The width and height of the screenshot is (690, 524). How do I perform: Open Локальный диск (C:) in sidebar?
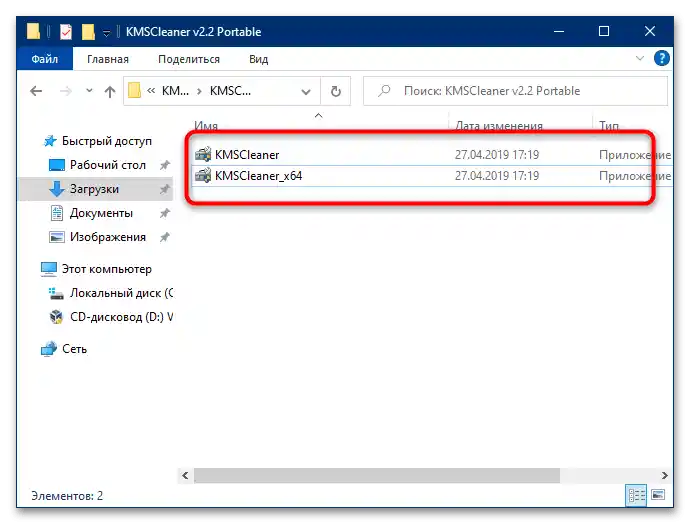121,293
